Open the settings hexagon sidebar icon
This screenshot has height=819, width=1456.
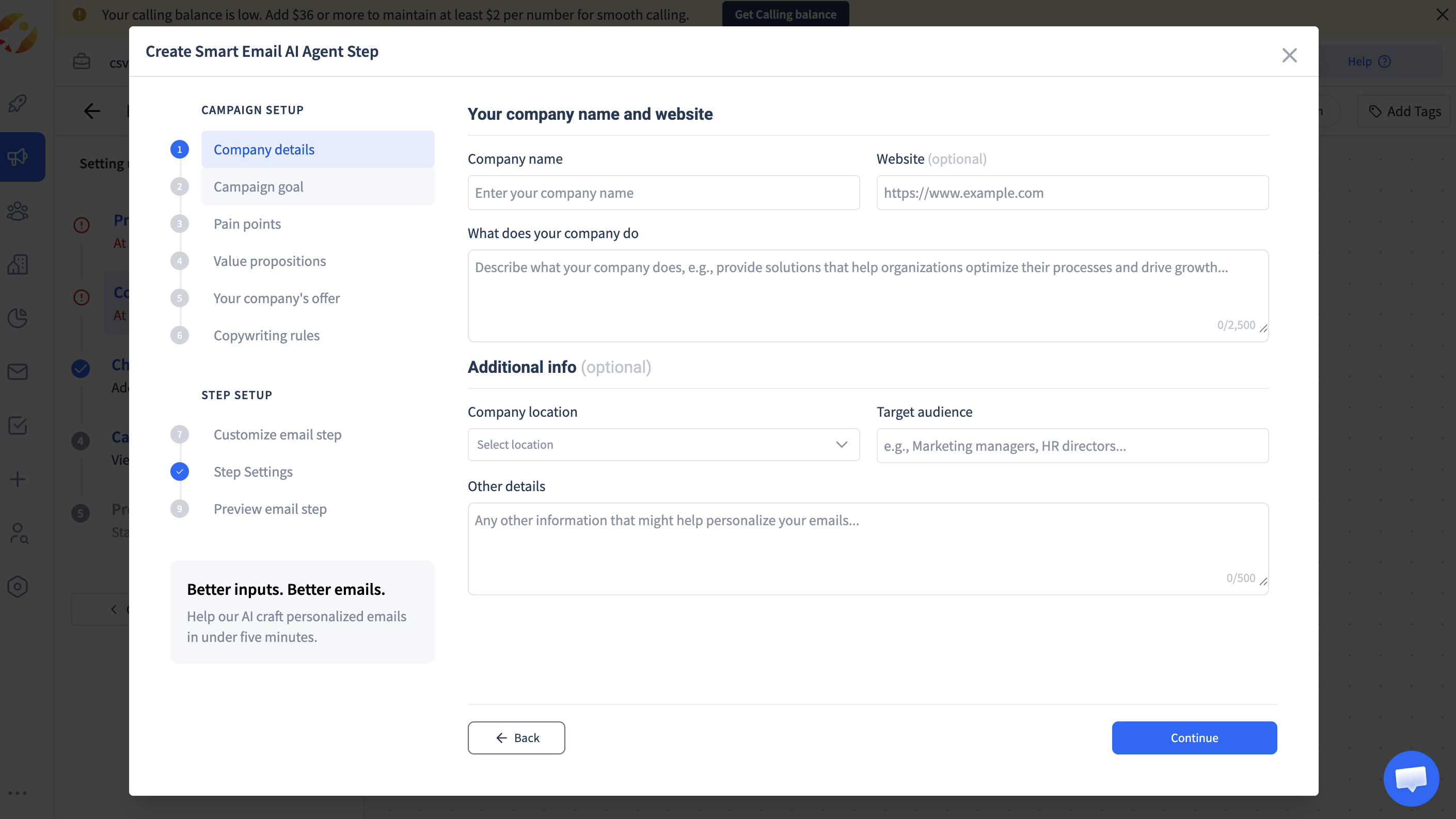point(18,587)
